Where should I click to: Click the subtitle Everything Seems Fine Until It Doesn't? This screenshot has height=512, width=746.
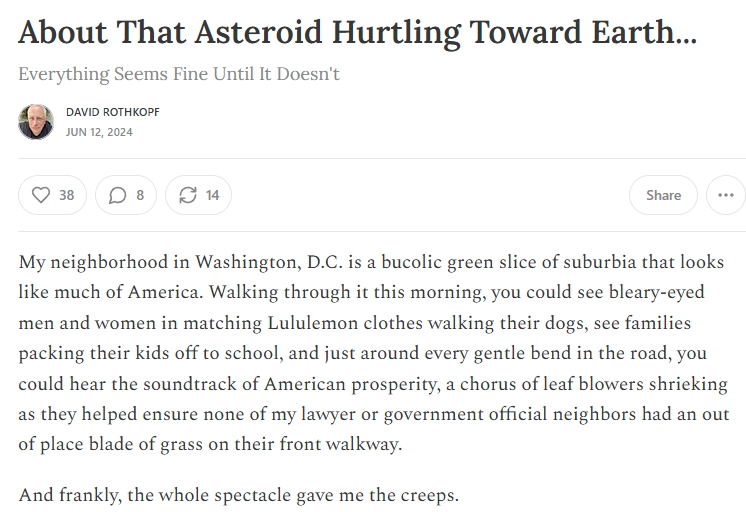179,74
